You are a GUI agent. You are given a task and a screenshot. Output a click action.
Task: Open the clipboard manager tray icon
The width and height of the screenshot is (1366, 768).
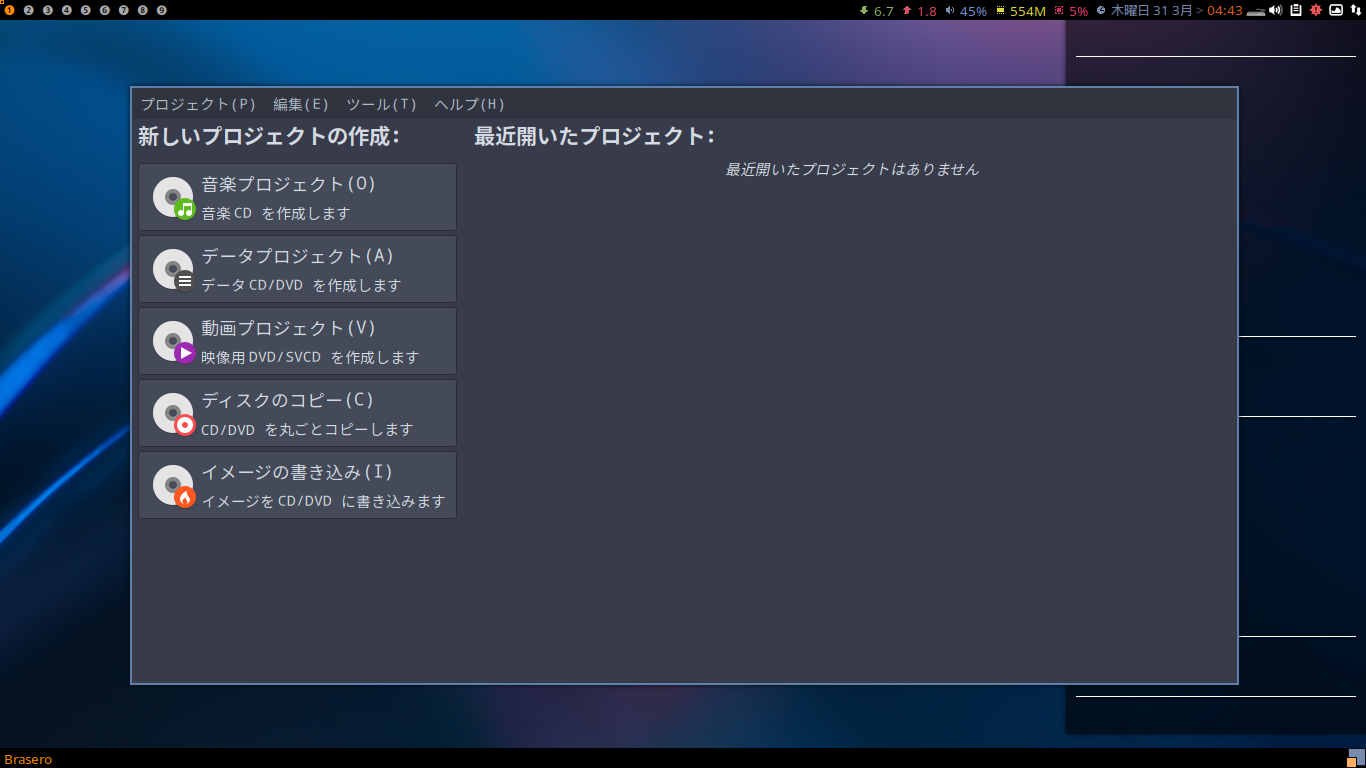[1296, 10]
